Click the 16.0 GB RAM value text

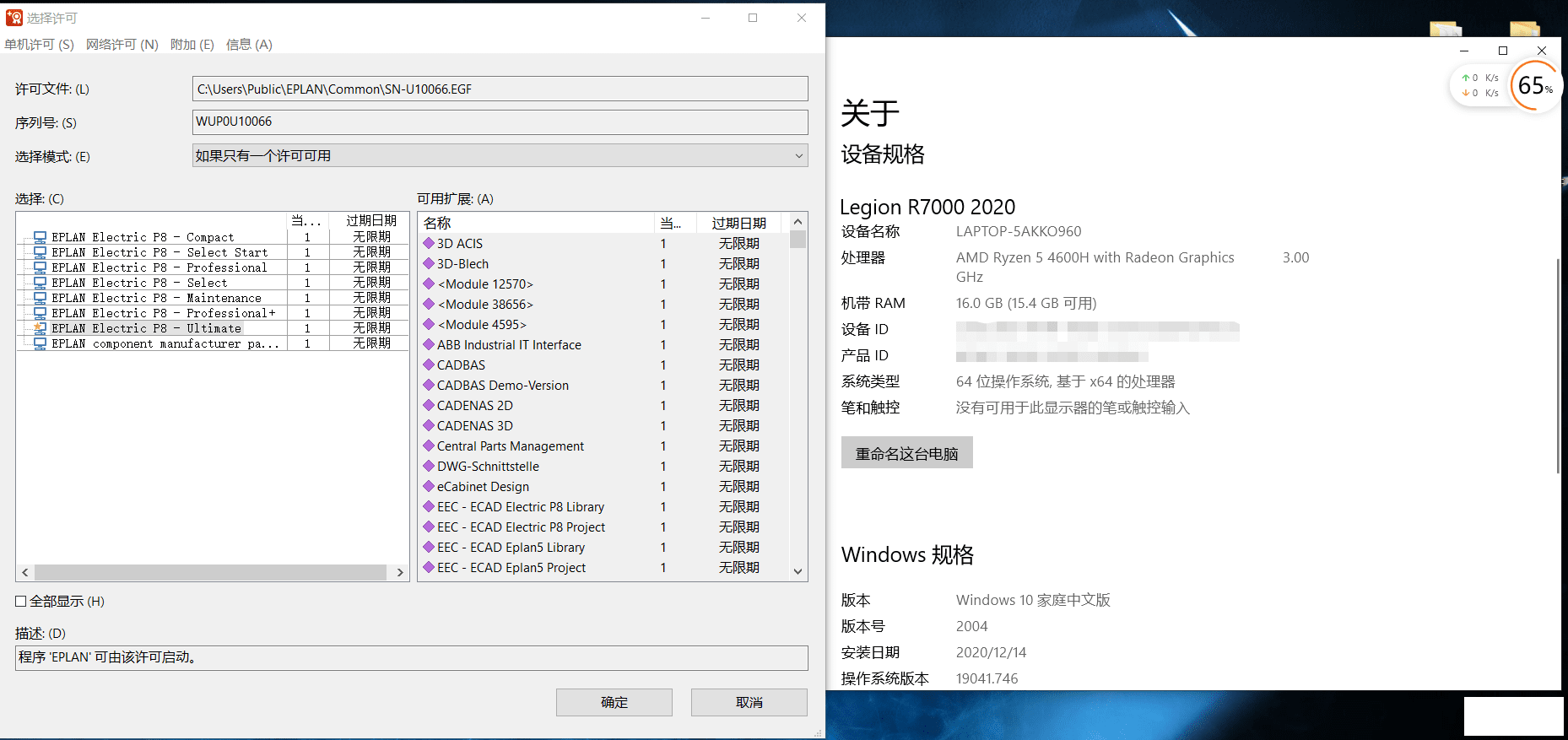click(x=1026, y=303)
